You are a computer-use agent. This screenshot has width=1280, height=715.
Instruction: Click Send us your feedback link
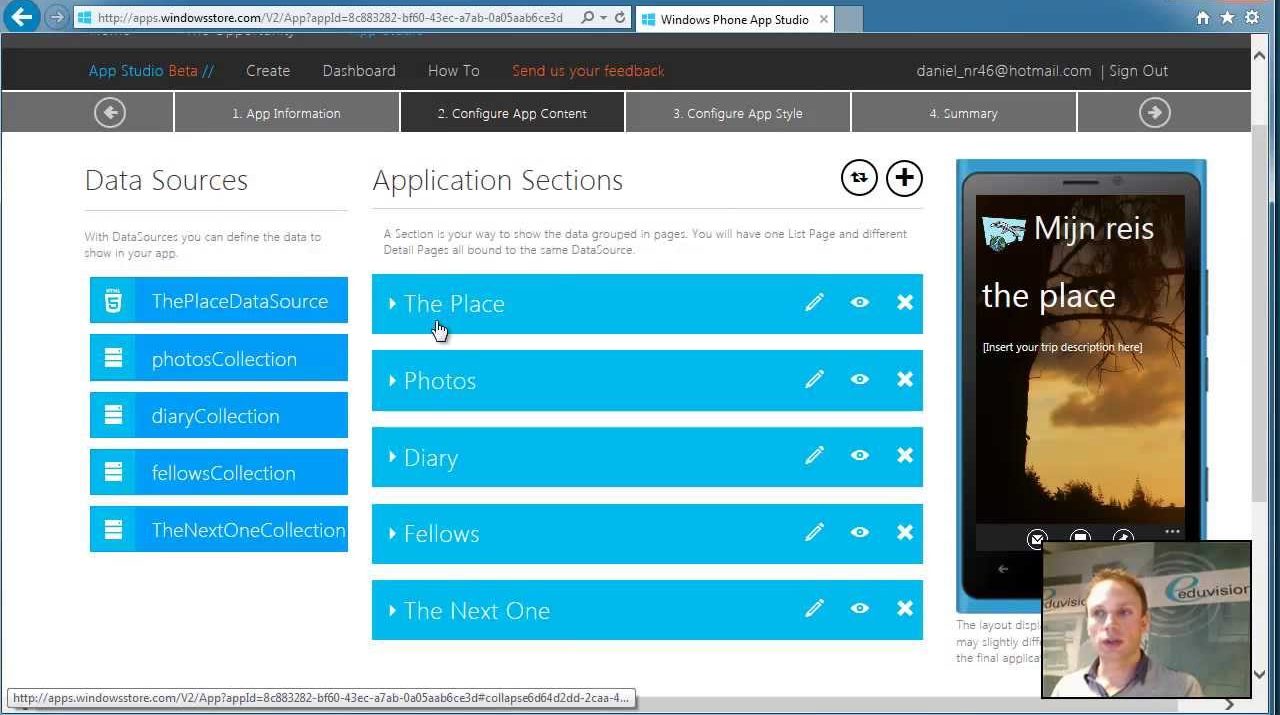588,71
